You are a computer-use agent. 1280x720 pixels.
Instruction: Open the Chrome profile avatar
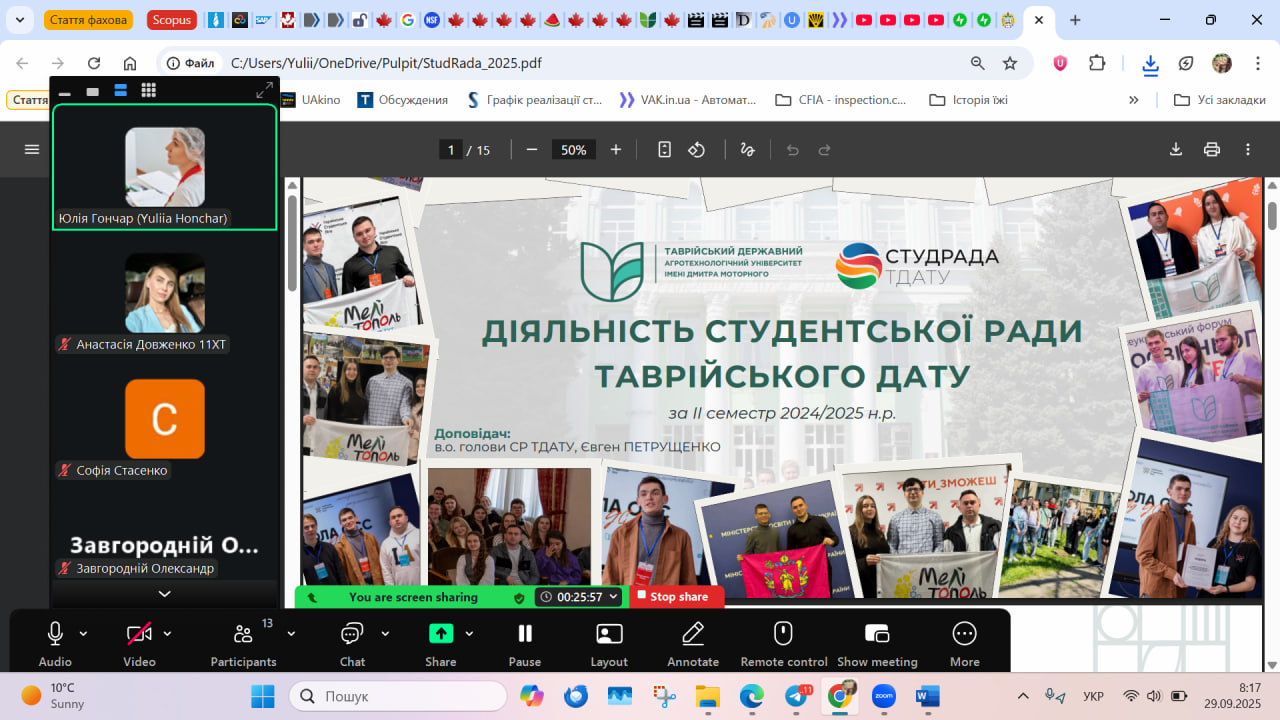(x=1222, y=63)
